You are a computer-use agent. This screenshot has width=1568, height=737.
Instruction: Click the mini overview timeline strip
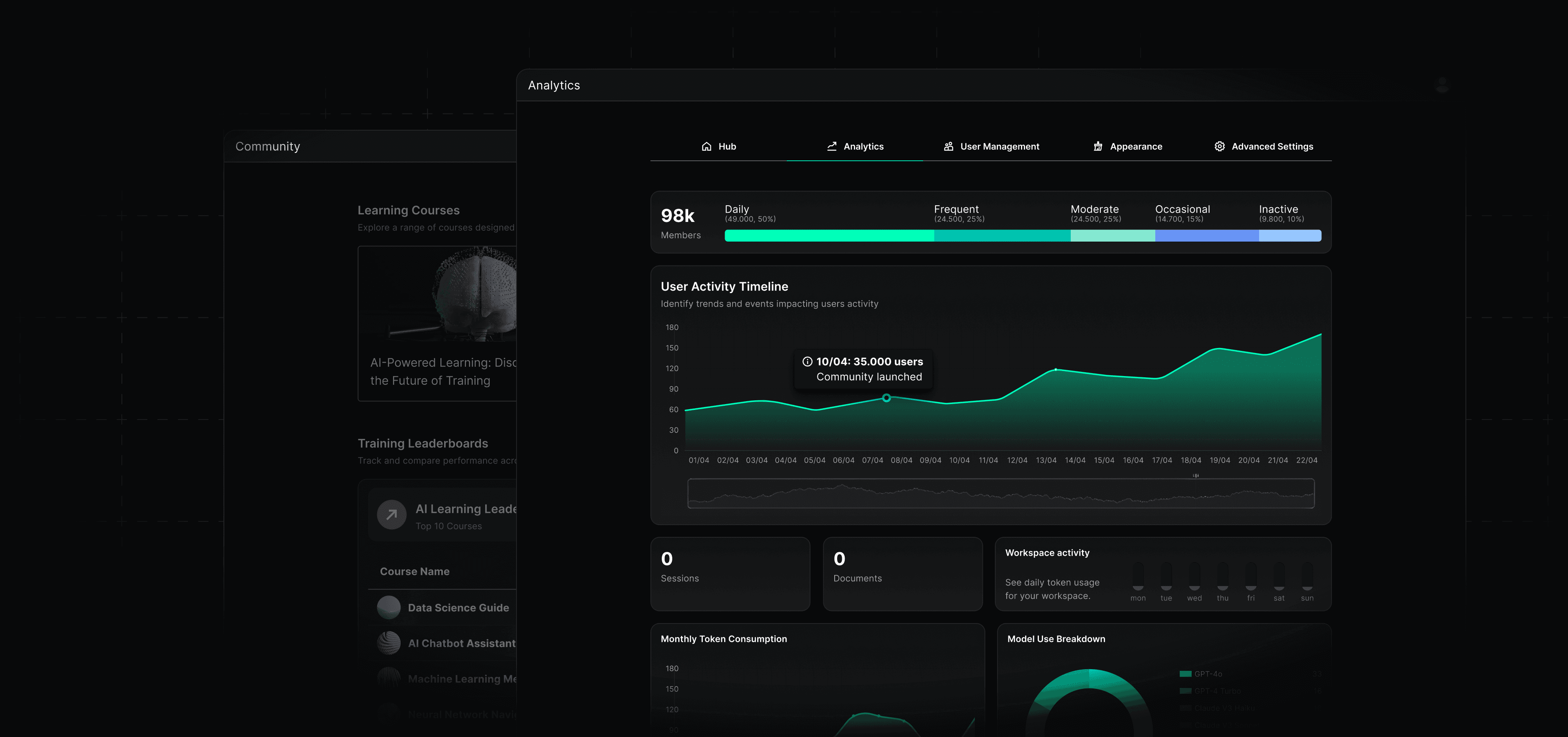point(1001,493)
